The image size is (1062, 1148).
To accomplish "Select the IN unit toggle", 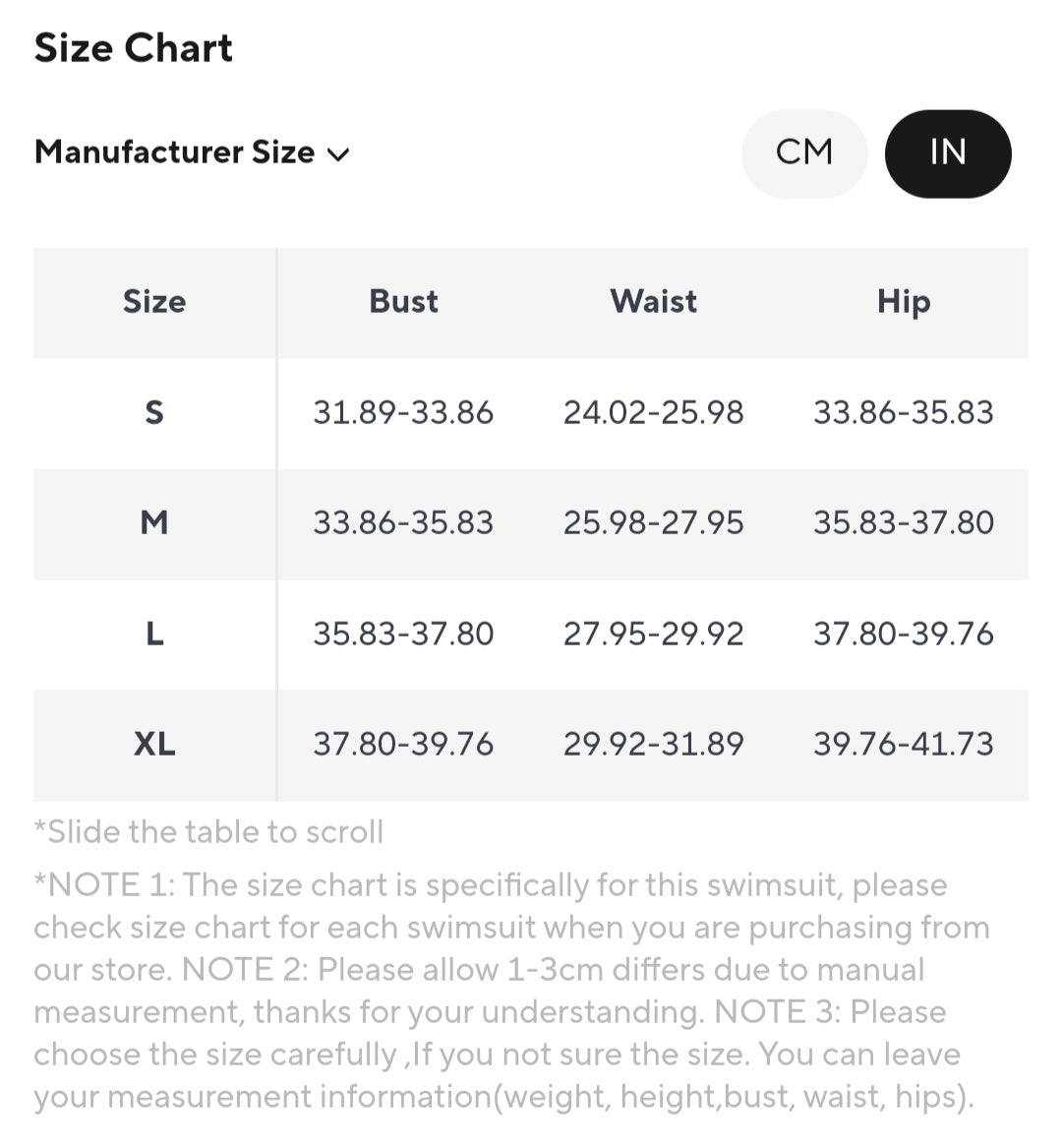I will click(948, 153).
